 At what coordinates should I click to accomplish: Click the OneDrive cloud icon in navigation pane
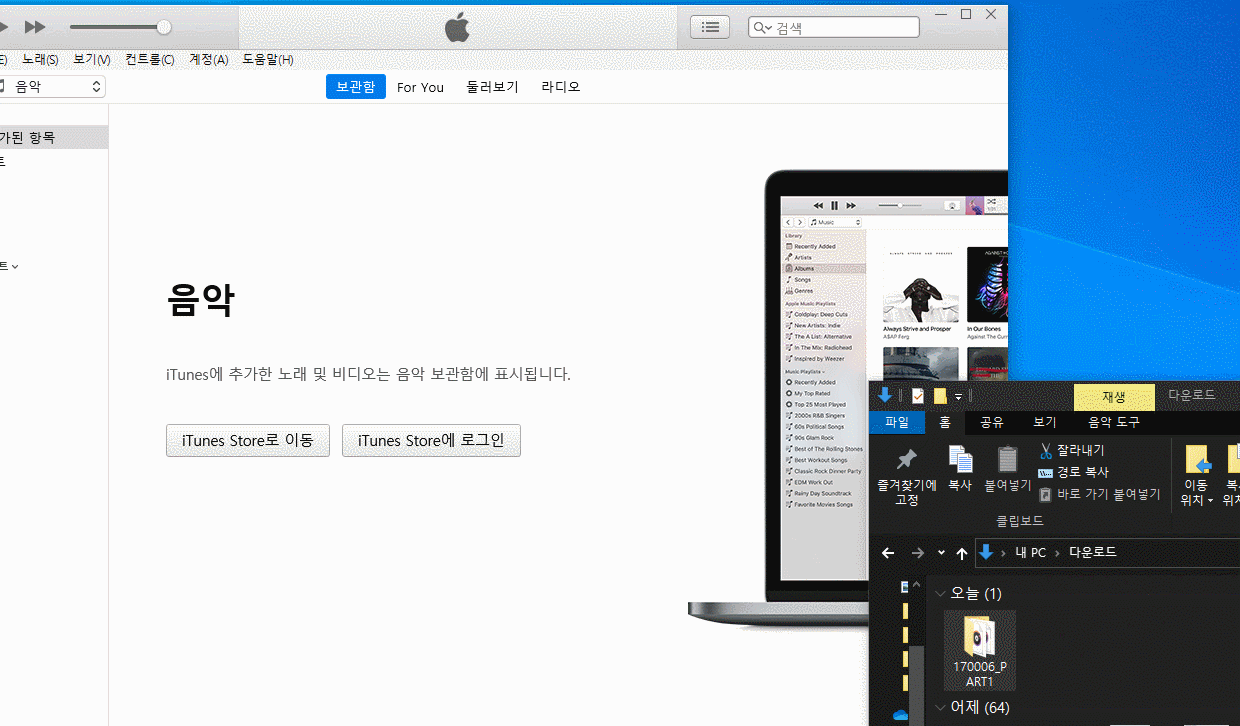(900, 715)
